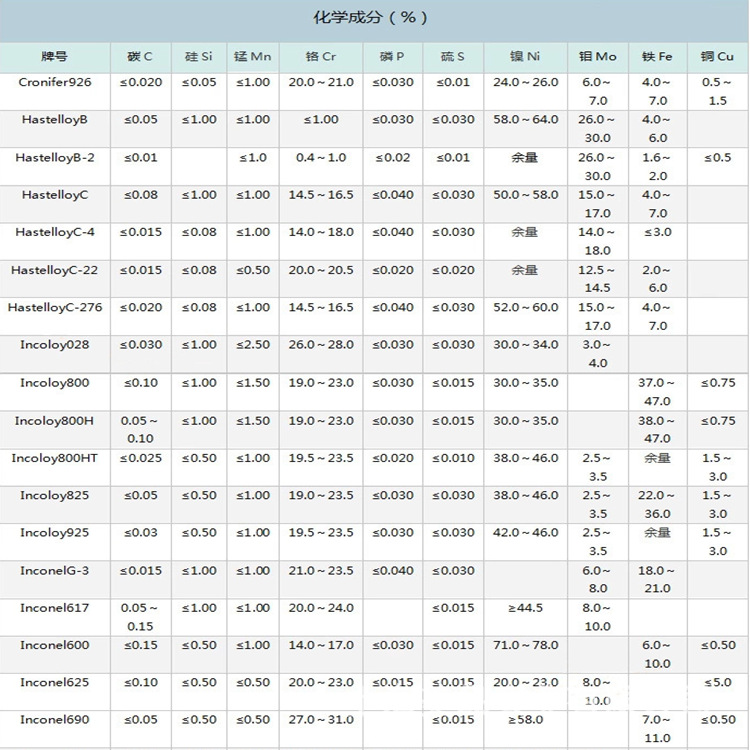
Task: Click HastelloyC nickel value 50.0～58.0
Action: [526, 195]
